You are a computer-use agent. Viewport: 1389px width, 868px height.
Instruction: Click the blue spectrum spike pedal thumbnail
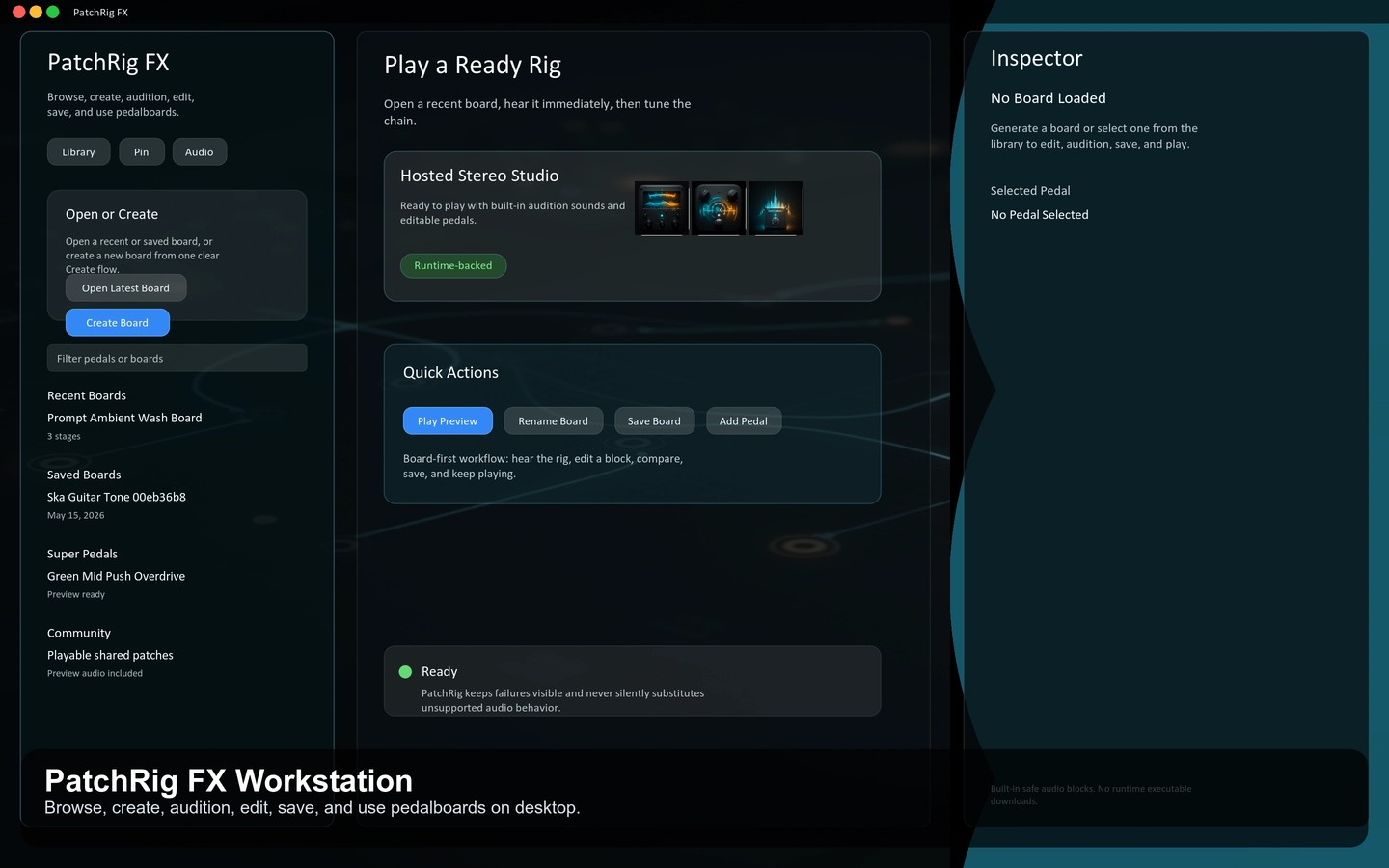(775, 208)
